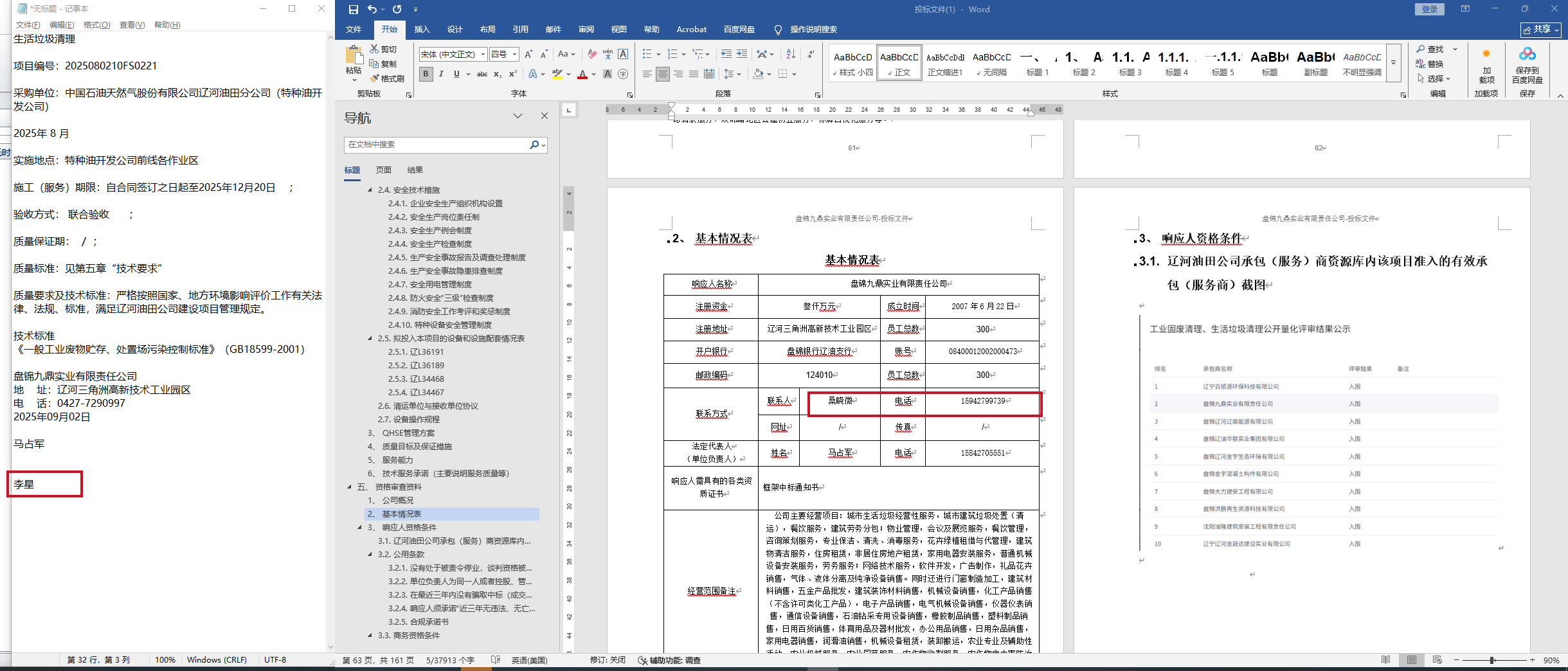Click the Save icon in title bar

point(353,9)
